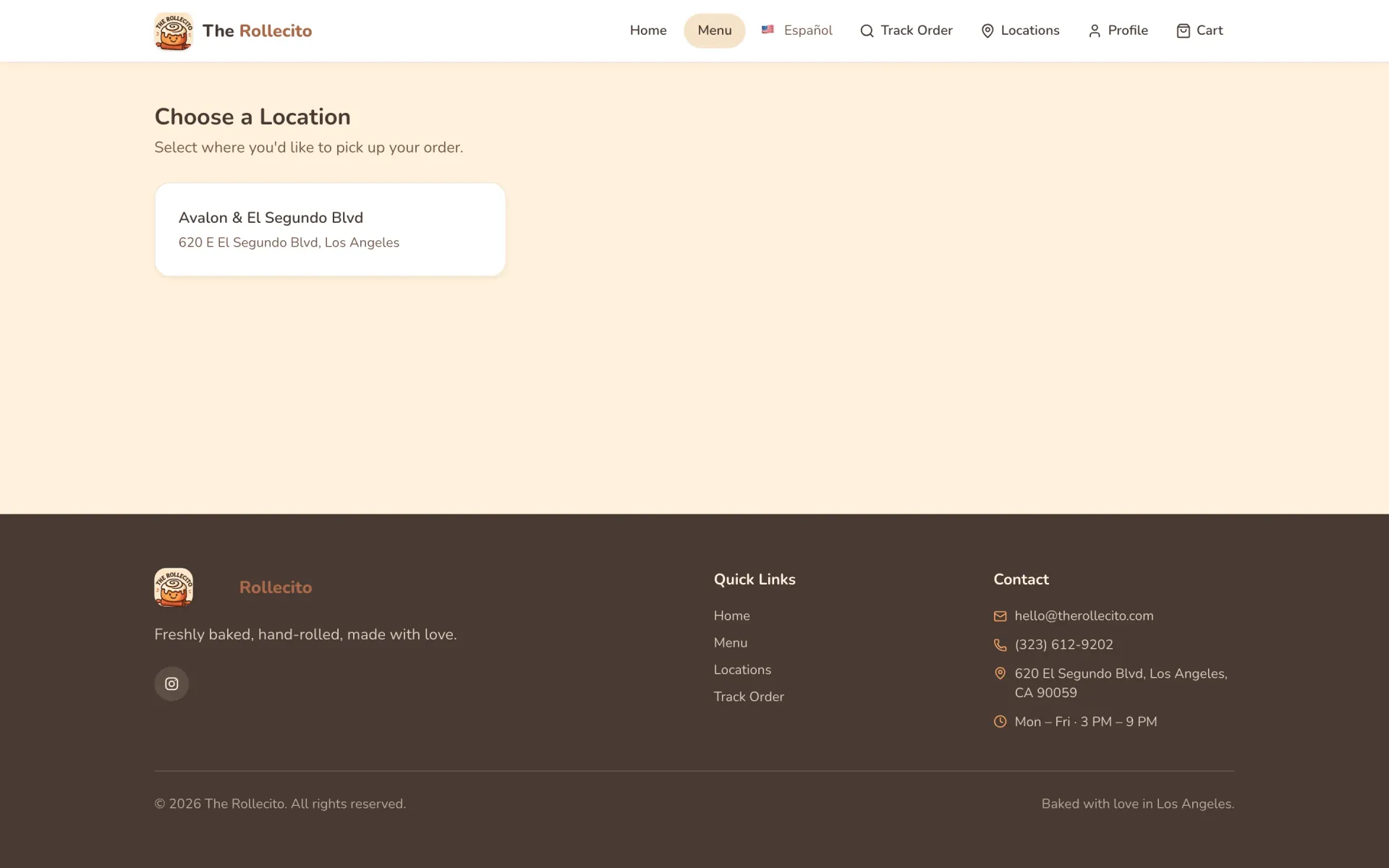Screen dimensions: 1389x868
Task: Click 'Mon – Fri · 3 PM – 9 PM' hours text
Action: click(x=1086, y=721)
